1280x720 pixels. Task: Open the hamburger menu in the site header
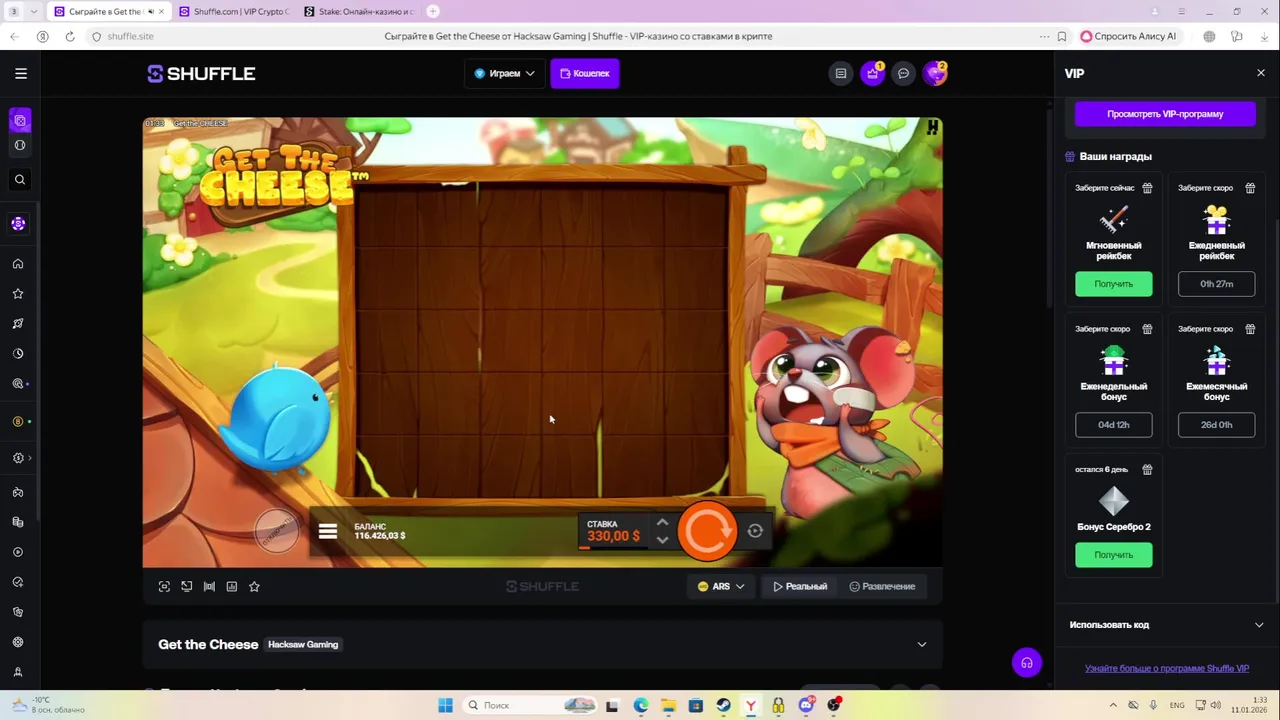(x=21, y=73)
